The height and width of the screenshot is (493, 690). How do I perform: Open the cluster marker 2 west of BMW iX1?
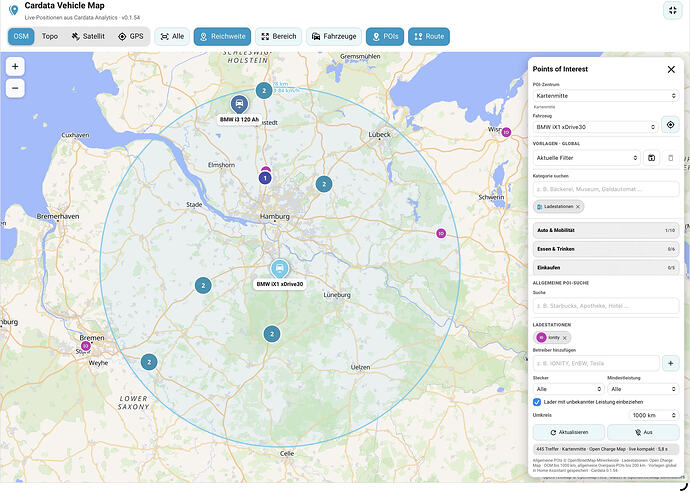click(203, 285)
